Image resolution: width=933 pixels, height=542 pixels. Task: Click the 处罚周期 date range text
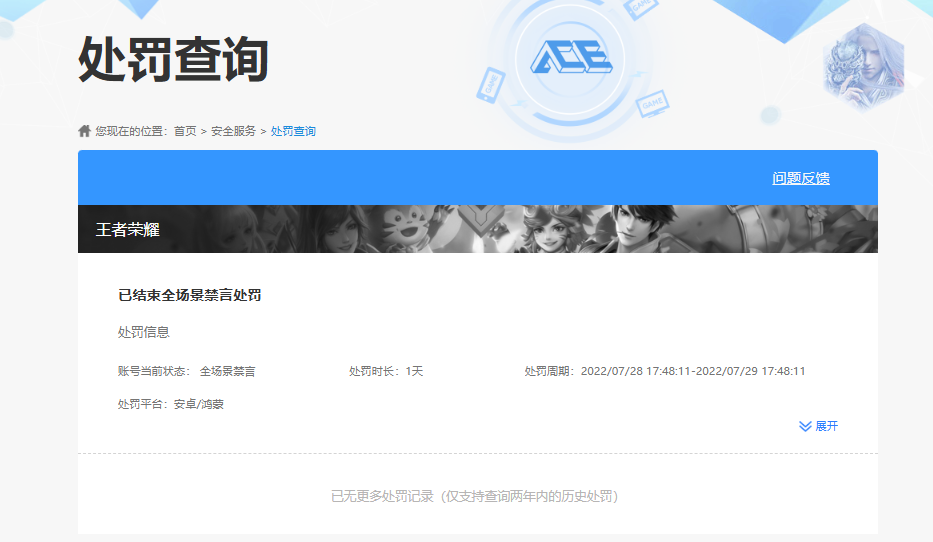(665, 371)
